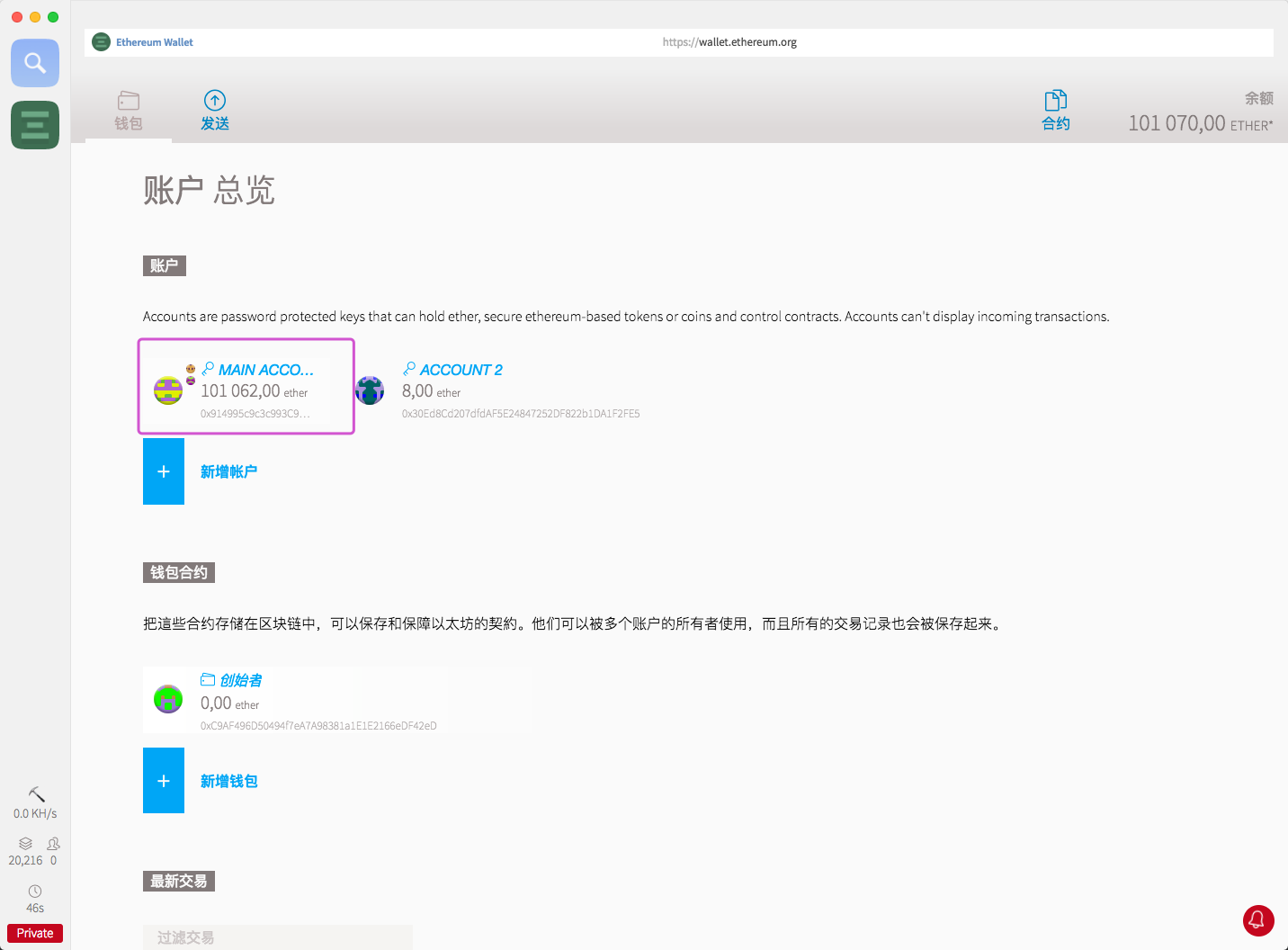Click the 0.0 KH/s hashrate text
1288x950 pixels.
(35, 813)
